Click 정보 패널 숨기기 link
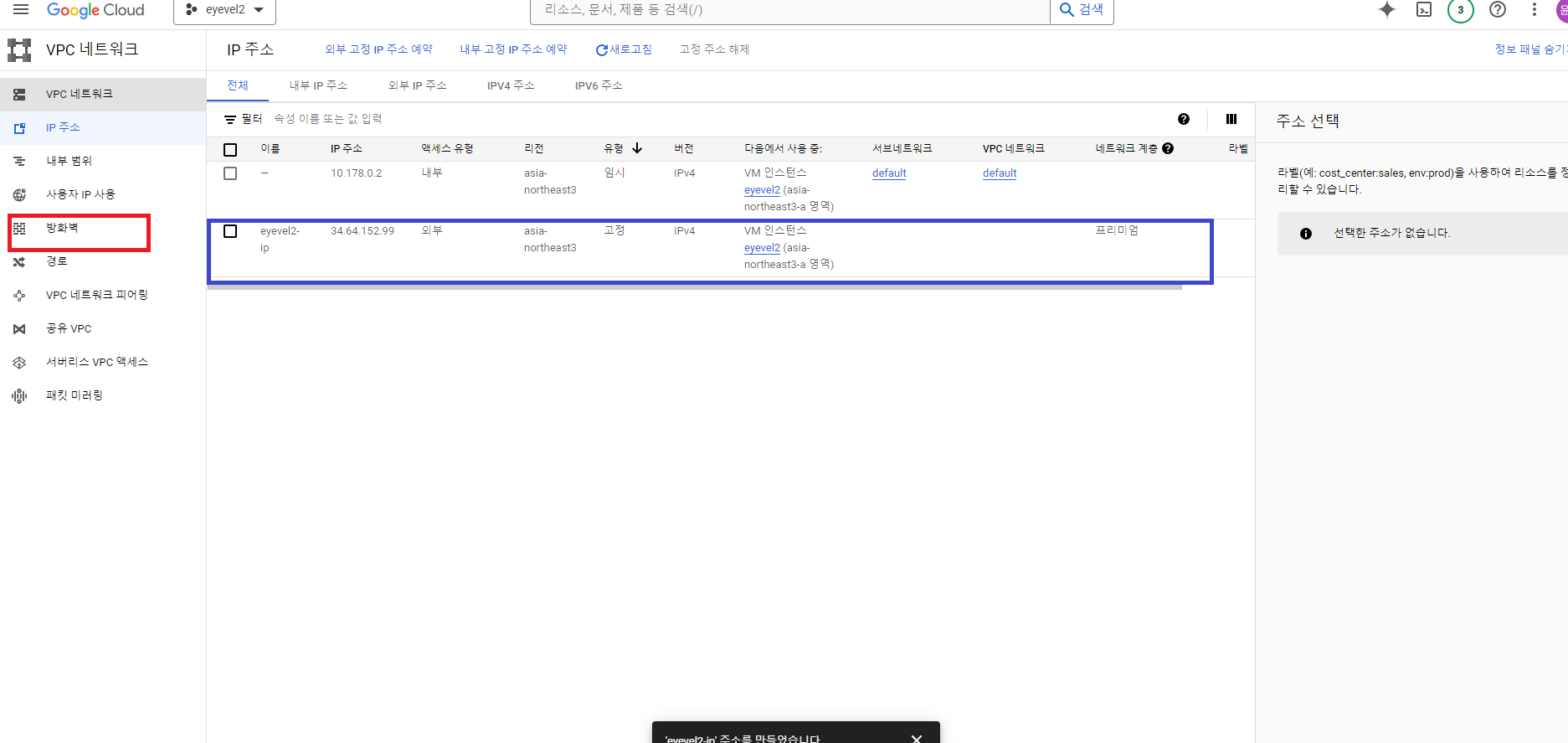 tap(1530, 49)
